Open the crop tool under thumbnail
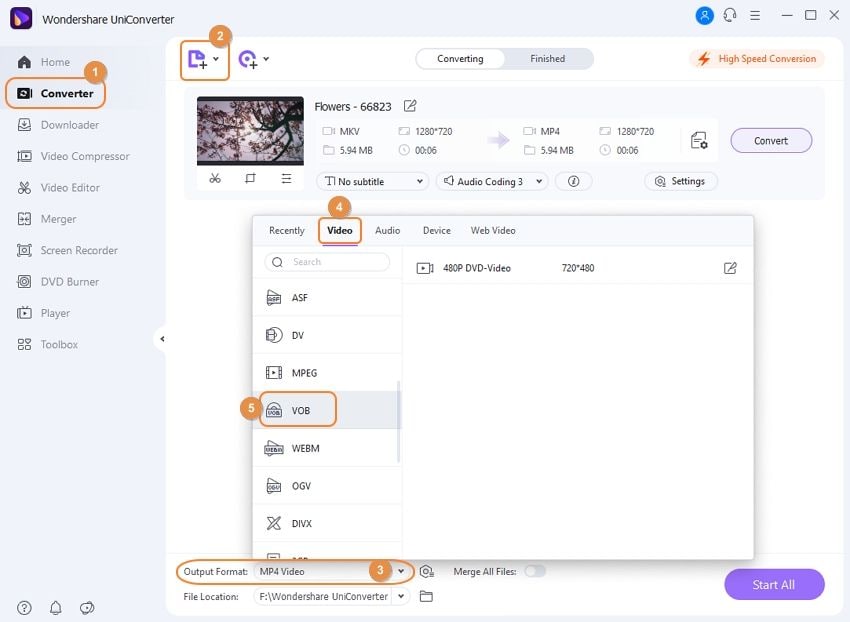This screenshot has width=850, height=622. coord(250,178)
